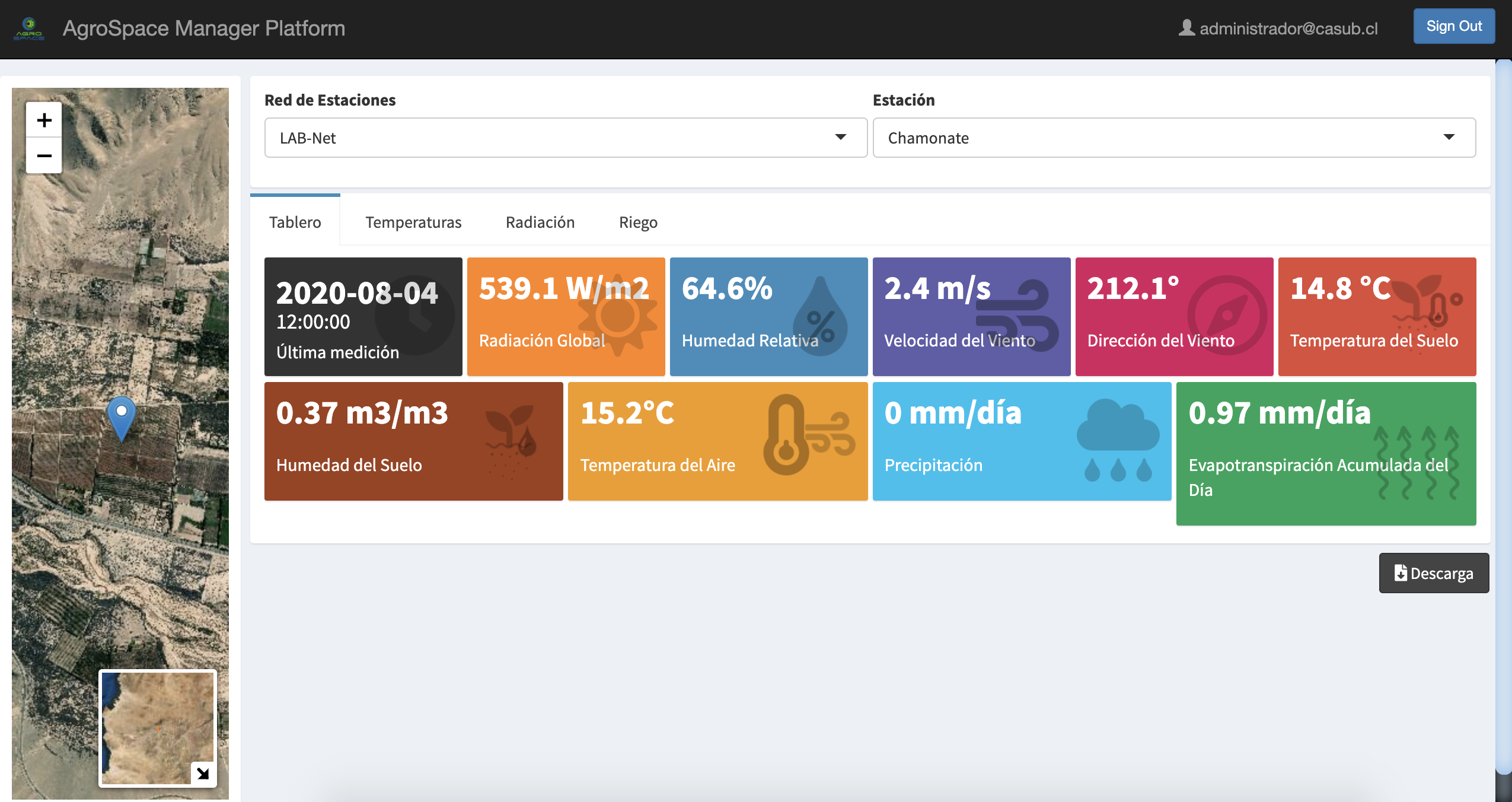Open the Estación Chamonate dropdown
This screenshot has width=1512, height=802.
pos(1173,138)
